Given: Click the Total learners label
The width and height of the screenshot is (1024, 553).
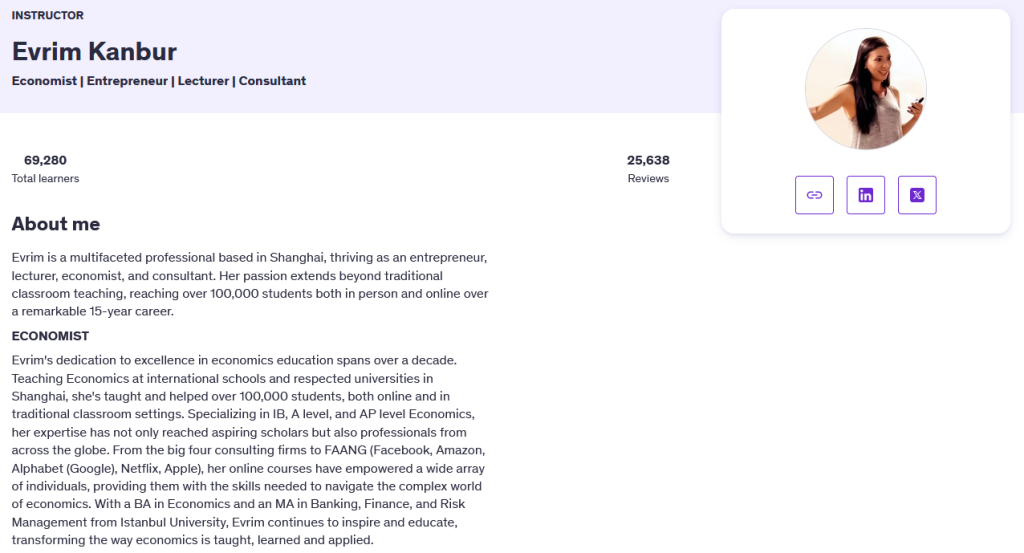Looking at the screenshot, I should (x=45, y=178).
